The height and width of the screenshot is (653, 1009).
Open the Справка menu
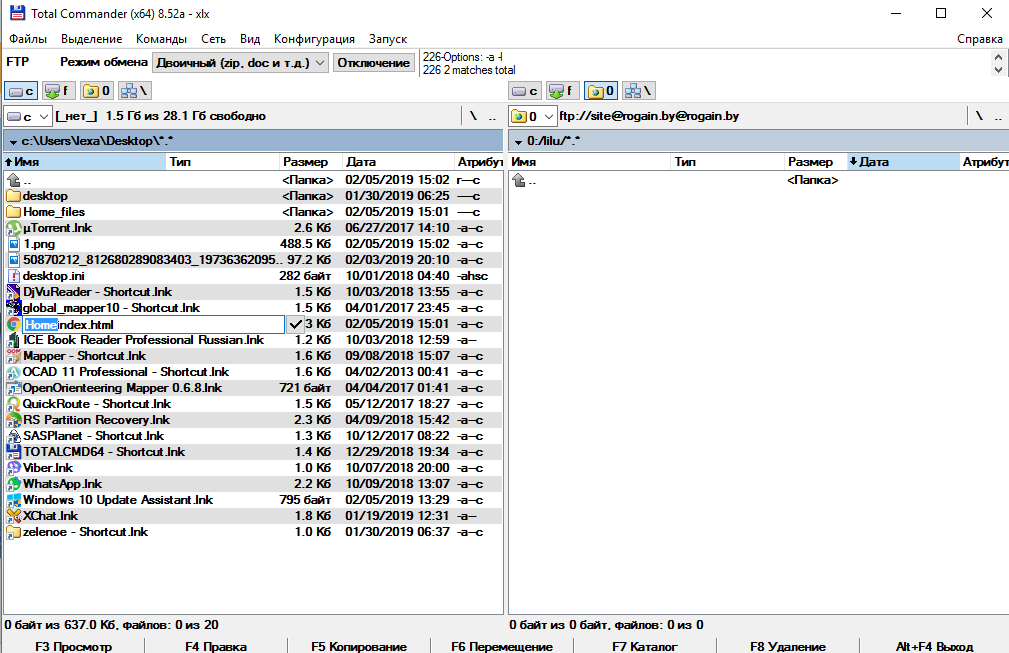click(x=979, y=39)
